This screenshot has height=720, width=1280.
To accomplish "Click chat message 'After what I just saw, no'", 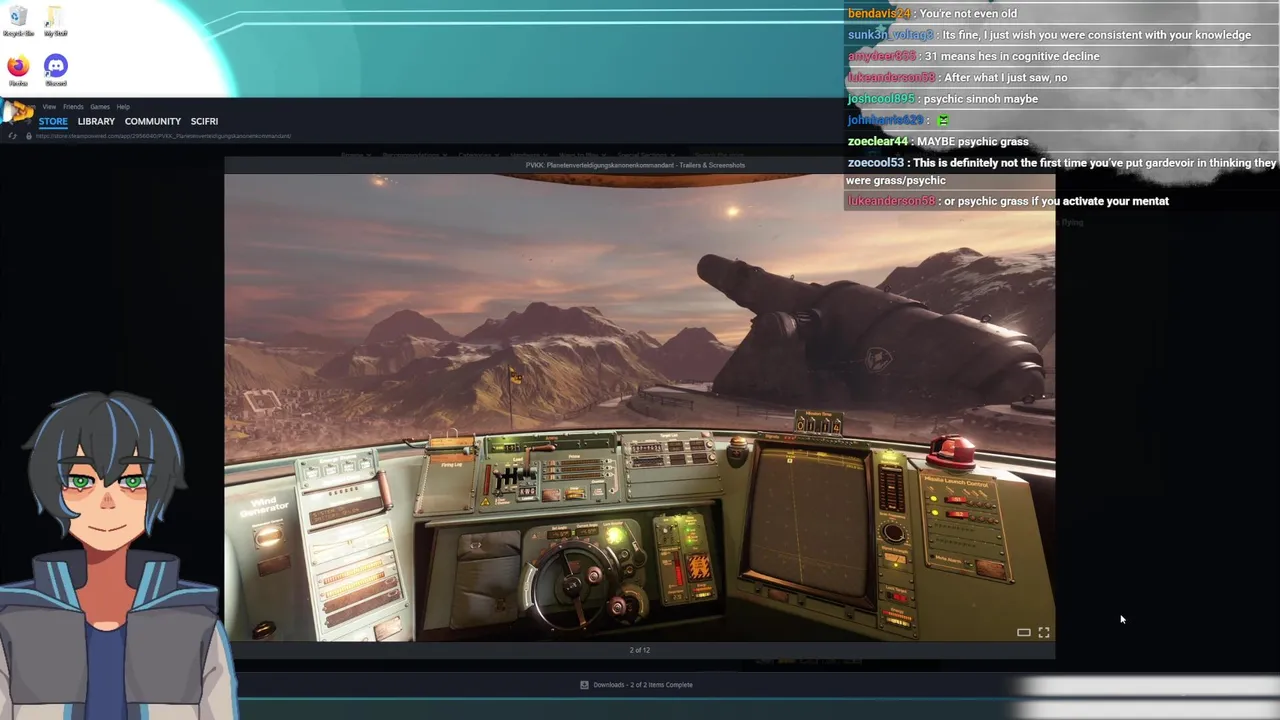I will pos(1006,77).
